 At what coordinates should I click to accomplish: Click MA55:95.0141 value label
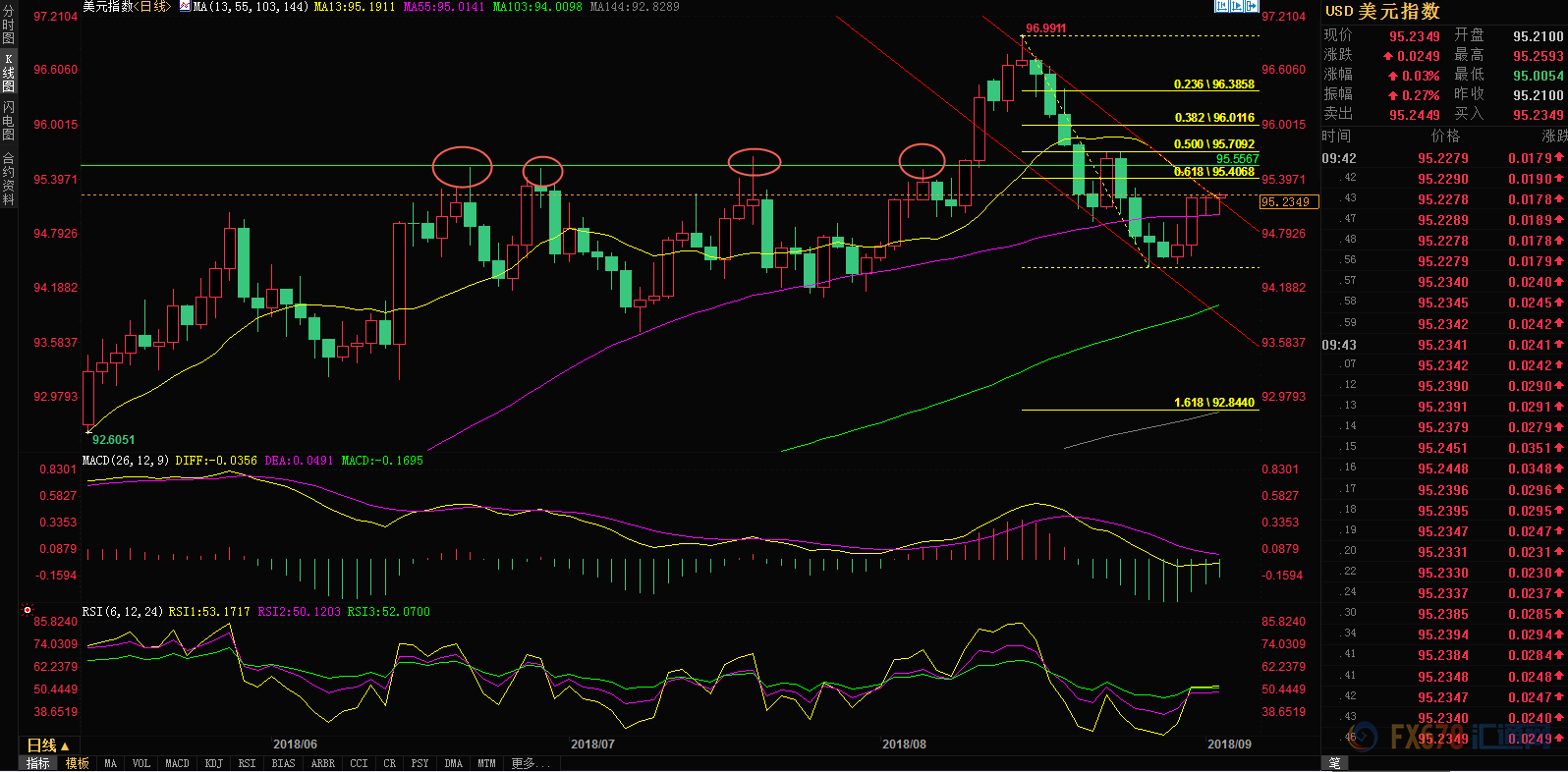pyautogui.click(x=444, y=6)
